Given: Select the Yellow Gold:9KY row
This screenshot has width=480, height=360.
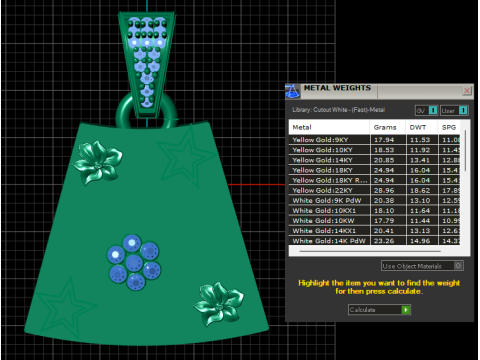Looking at the screenshot, I should [x=374, y=140].
